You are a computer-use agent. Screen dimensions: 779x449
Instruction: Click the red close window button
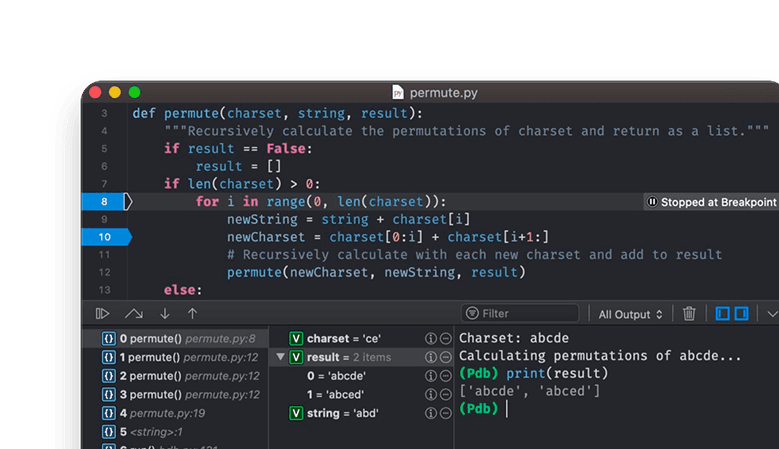pyautogui.click(x=95, y=92)
